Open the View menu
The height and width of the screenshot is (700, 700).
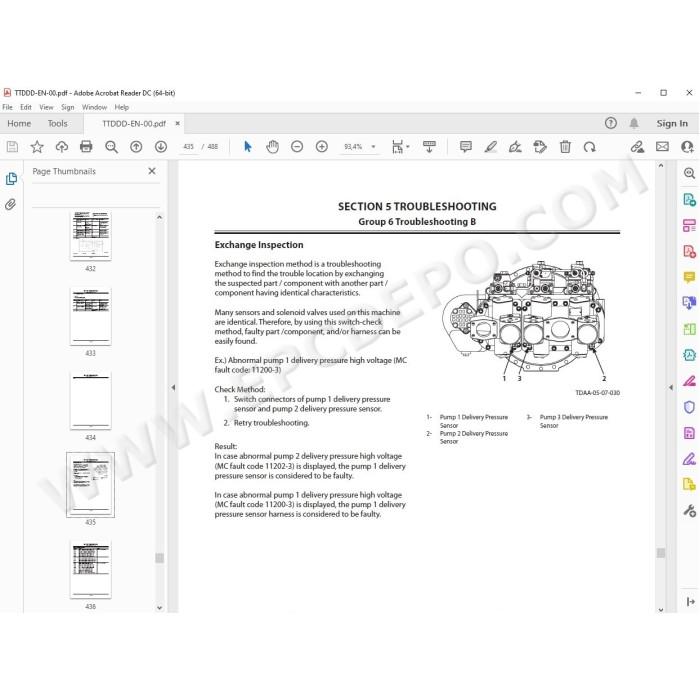(x=46, y=107)
